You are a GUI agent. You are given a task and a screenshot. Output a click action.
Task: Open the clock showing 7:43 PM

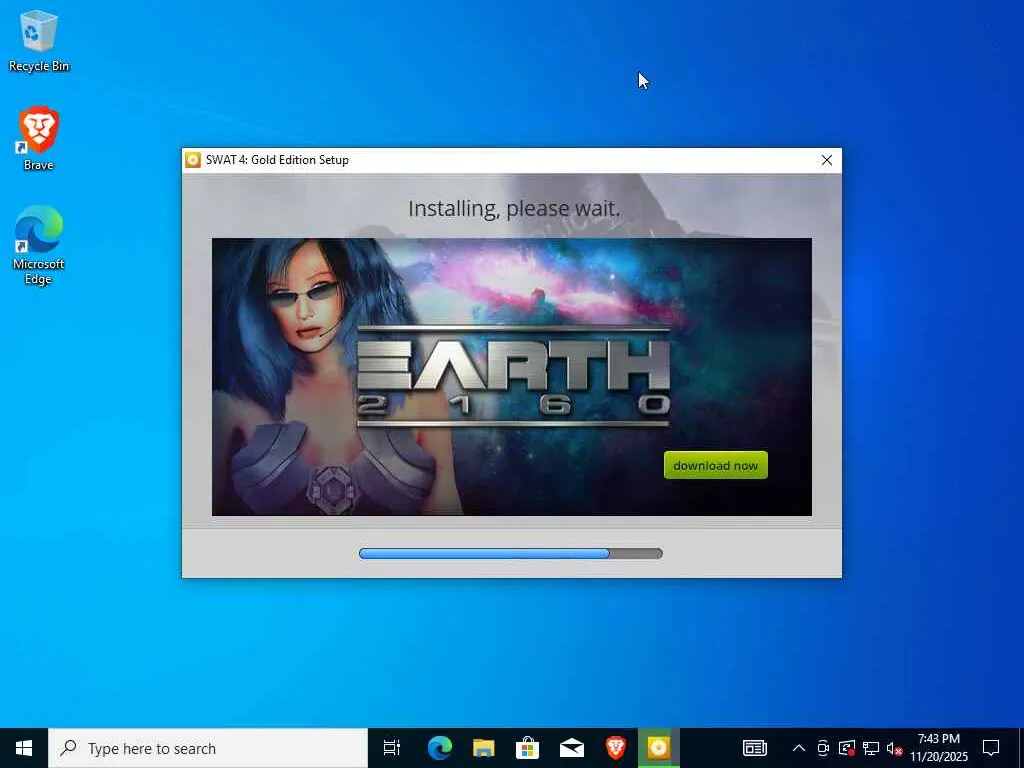click(x=938, y=748)
